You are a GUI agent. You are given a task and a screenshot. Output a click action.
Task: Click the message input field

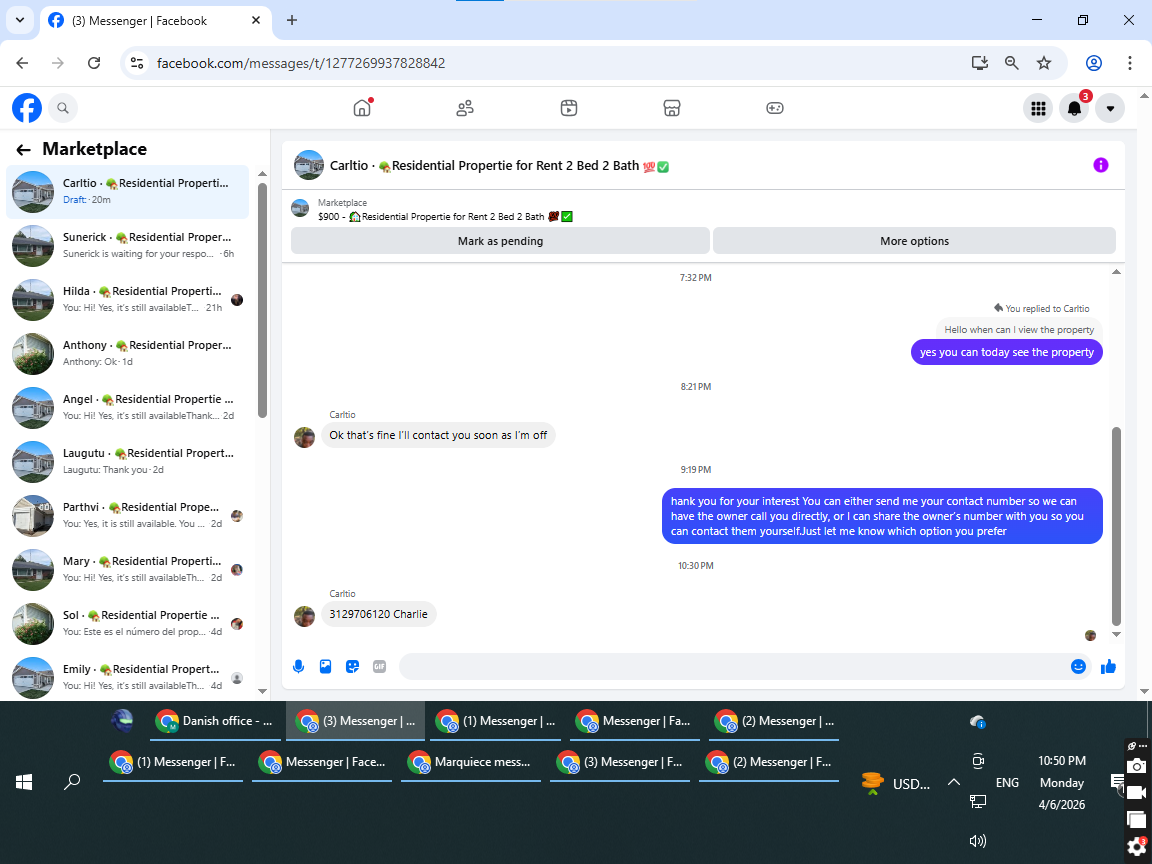click(x=735, y=666)
